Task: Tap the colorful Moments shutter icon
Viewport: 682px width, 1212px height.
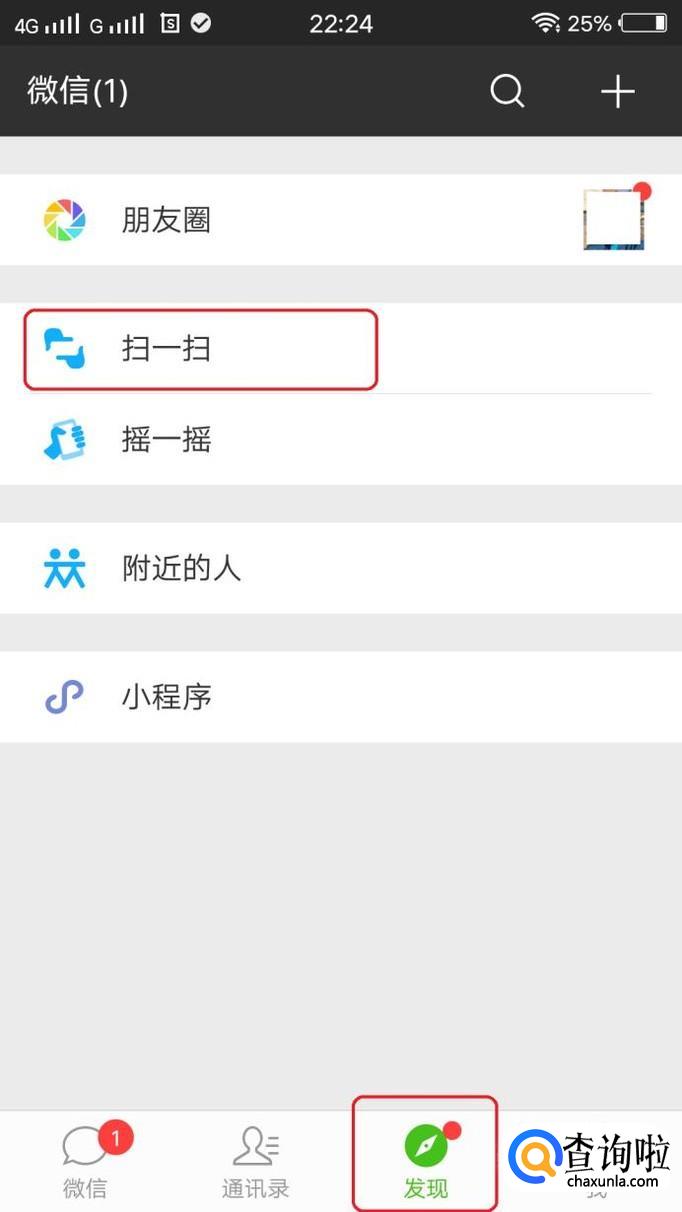Action: tap(65, 220)
